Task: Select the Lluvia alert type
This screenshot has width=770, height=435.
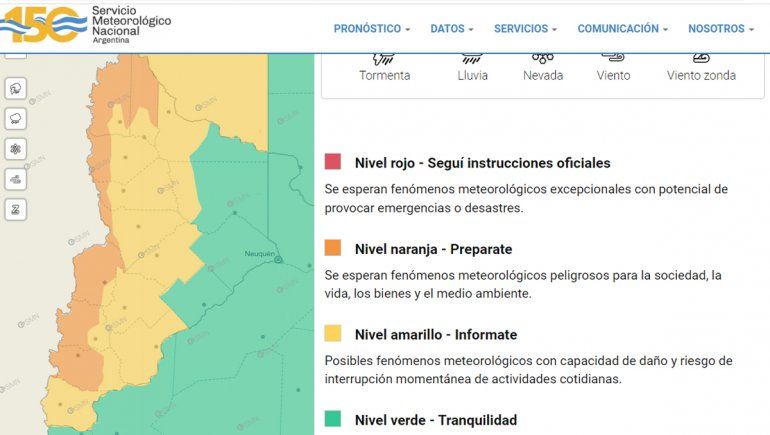Action: click(473, 66)
